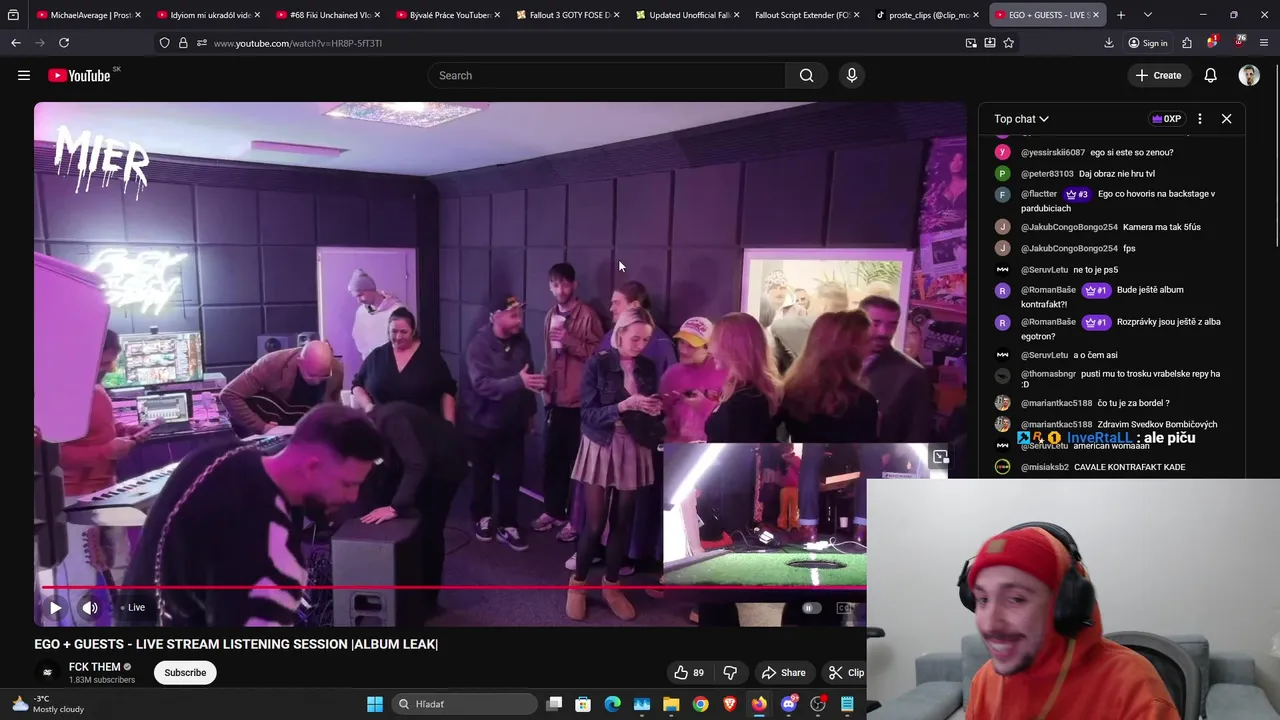This screenshot has width=1280, height=720.
Task: Open live chat more options menu
Action: [x=1200, y=119]
